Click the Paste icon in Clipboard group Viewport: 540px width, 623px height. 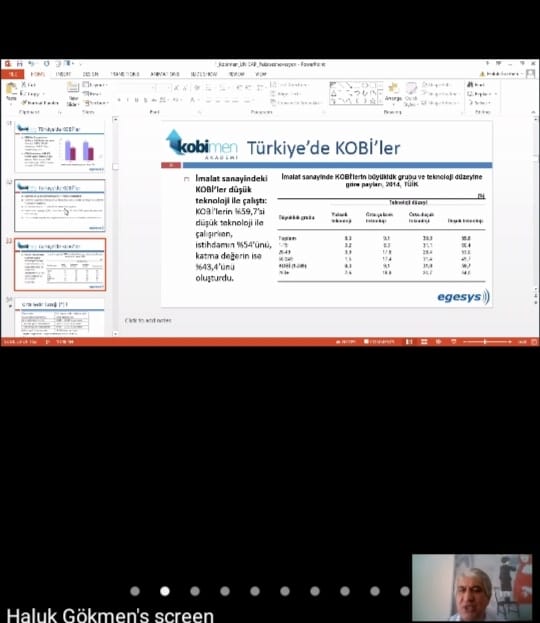point(11,92)
